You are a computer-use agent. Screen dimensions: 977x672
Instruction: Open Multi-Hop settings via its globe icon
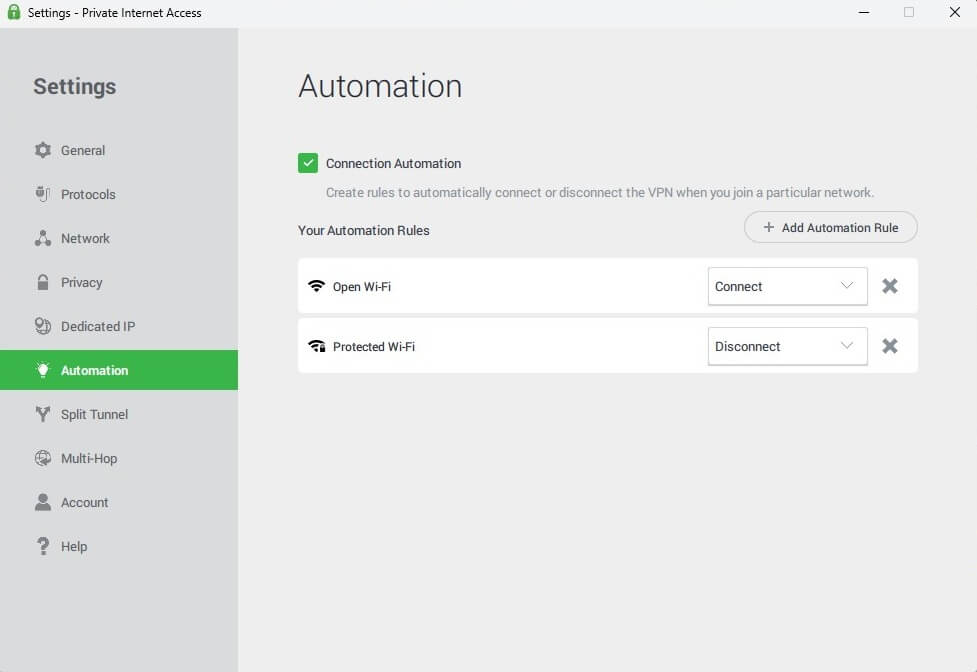[x=43, y=458]
